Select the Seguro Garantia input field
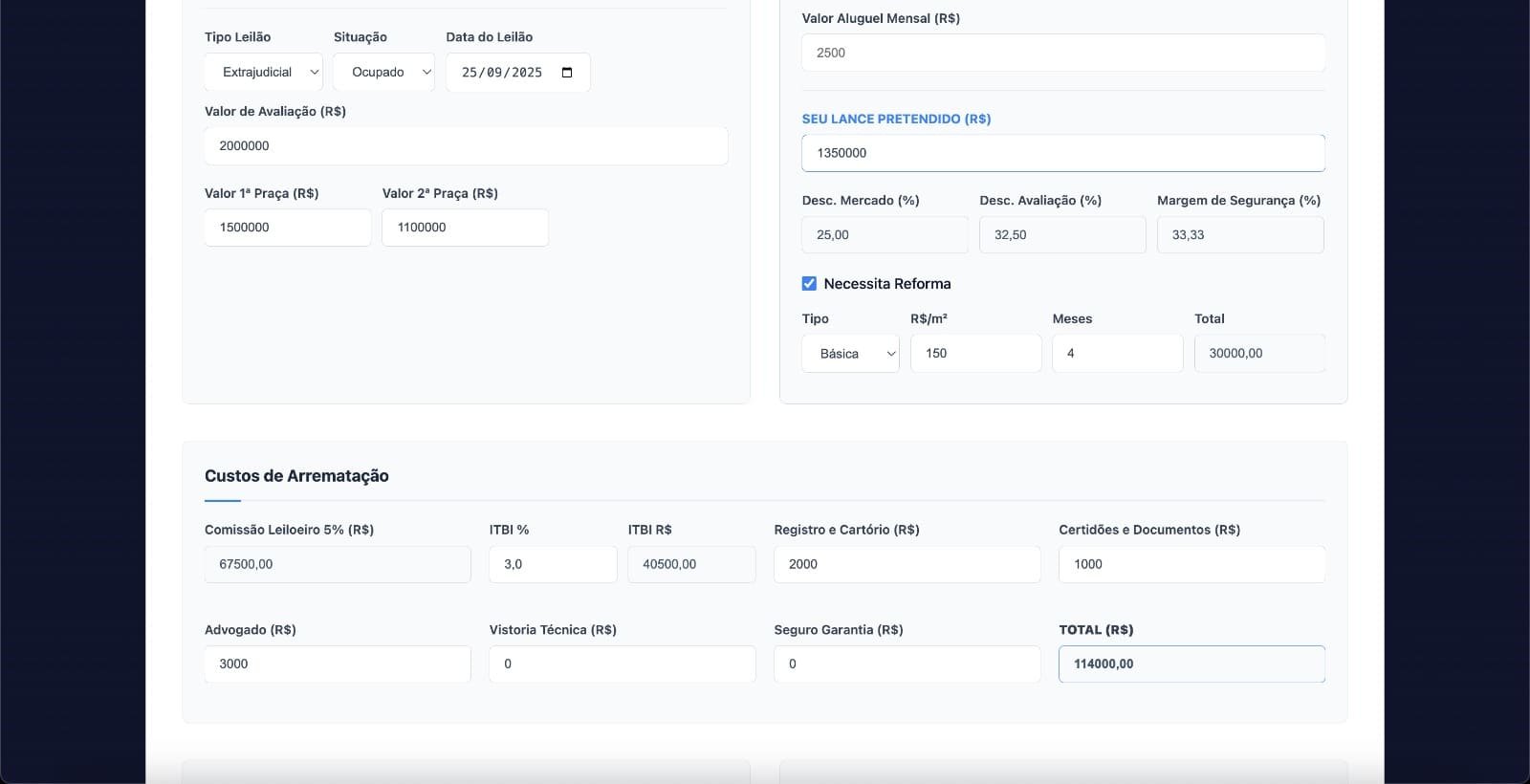Image resolution: width=1530 pixels, height=784 pixels. pos(907,664)
